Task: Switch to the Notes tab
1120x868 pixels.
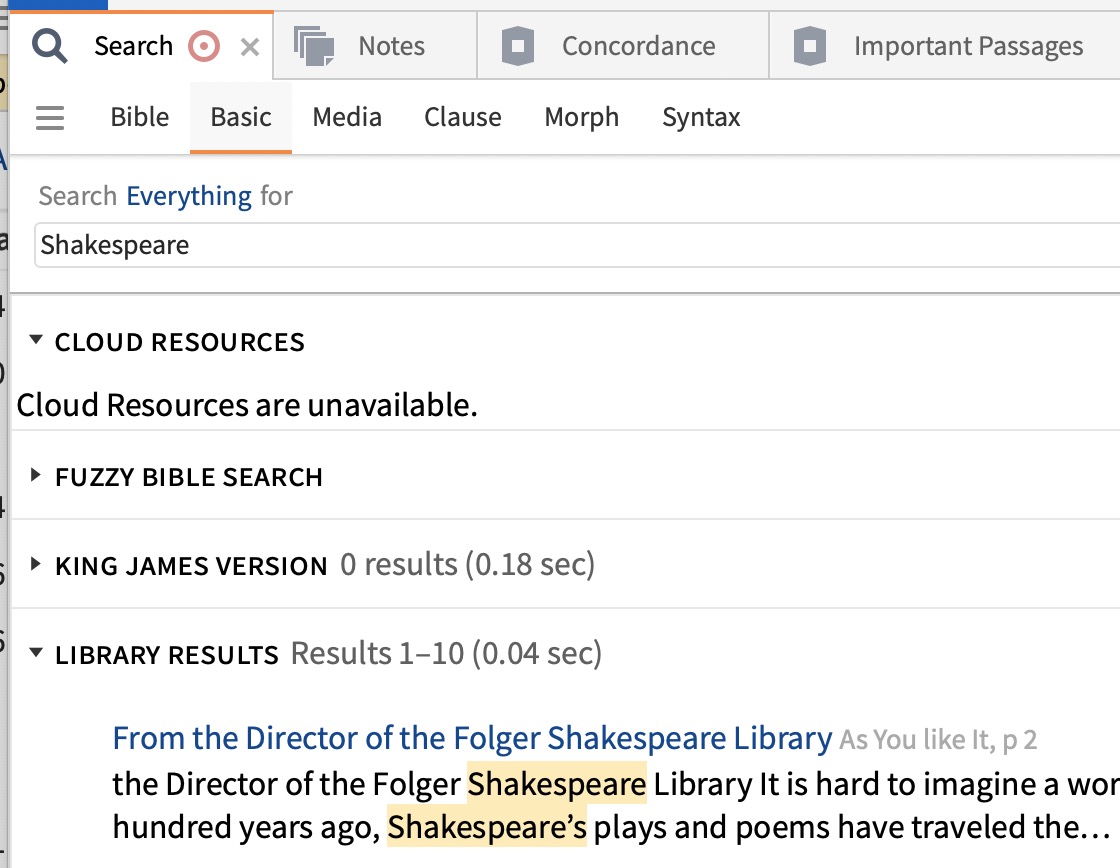Action: 375,46
